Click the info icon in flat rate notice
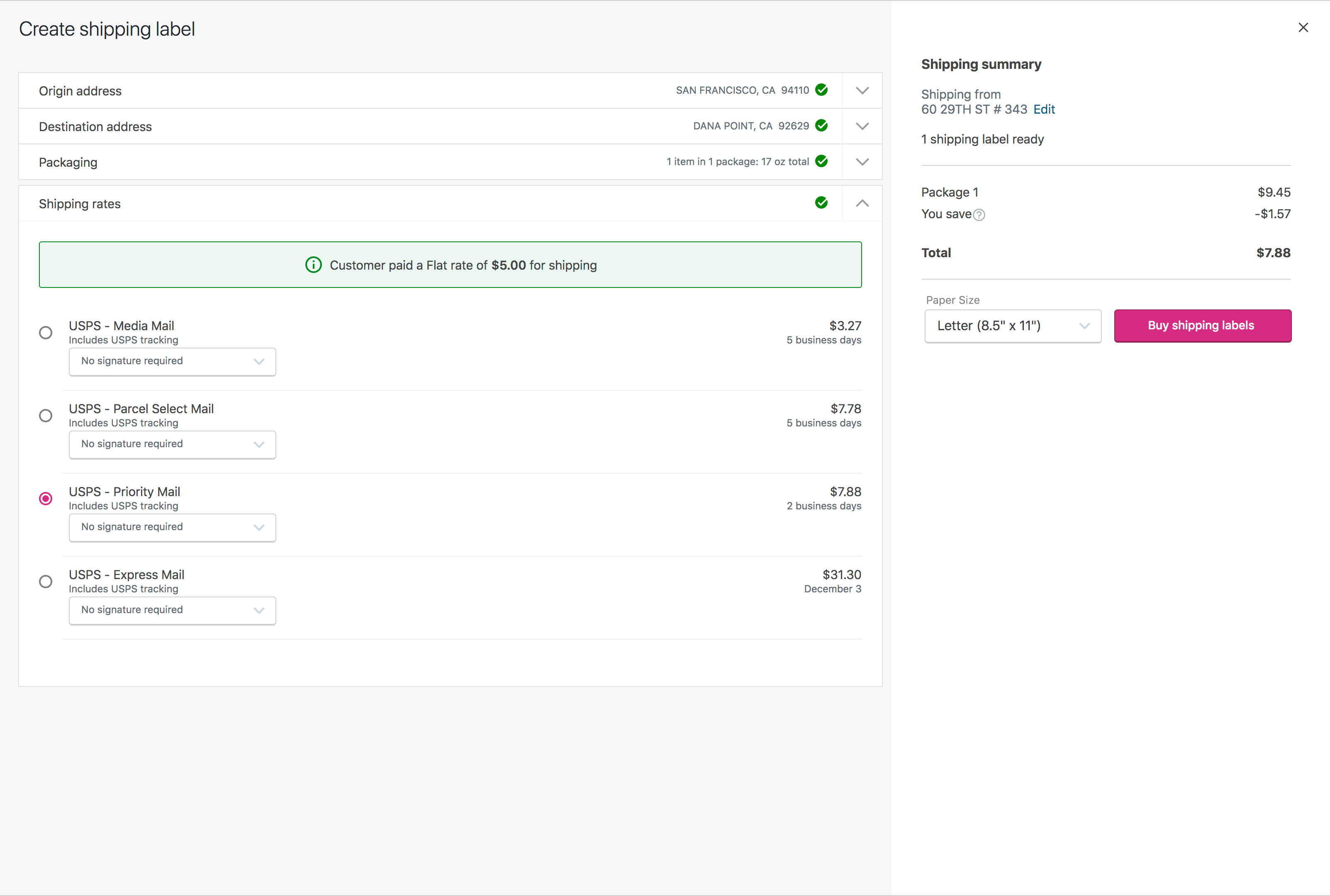Viewport: 1330px width, 896px height. (x=314, y=265)
